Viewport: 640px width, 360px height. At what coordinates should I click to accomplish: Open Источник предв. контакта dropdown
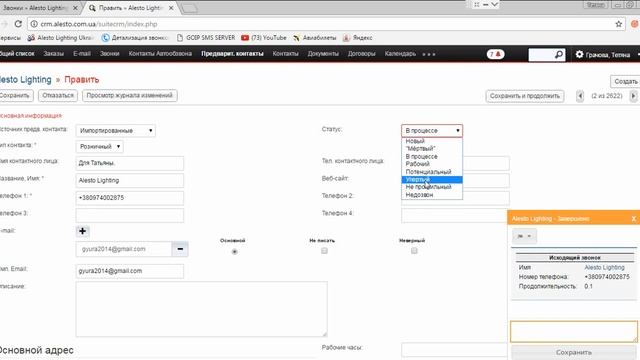point(116,131)
